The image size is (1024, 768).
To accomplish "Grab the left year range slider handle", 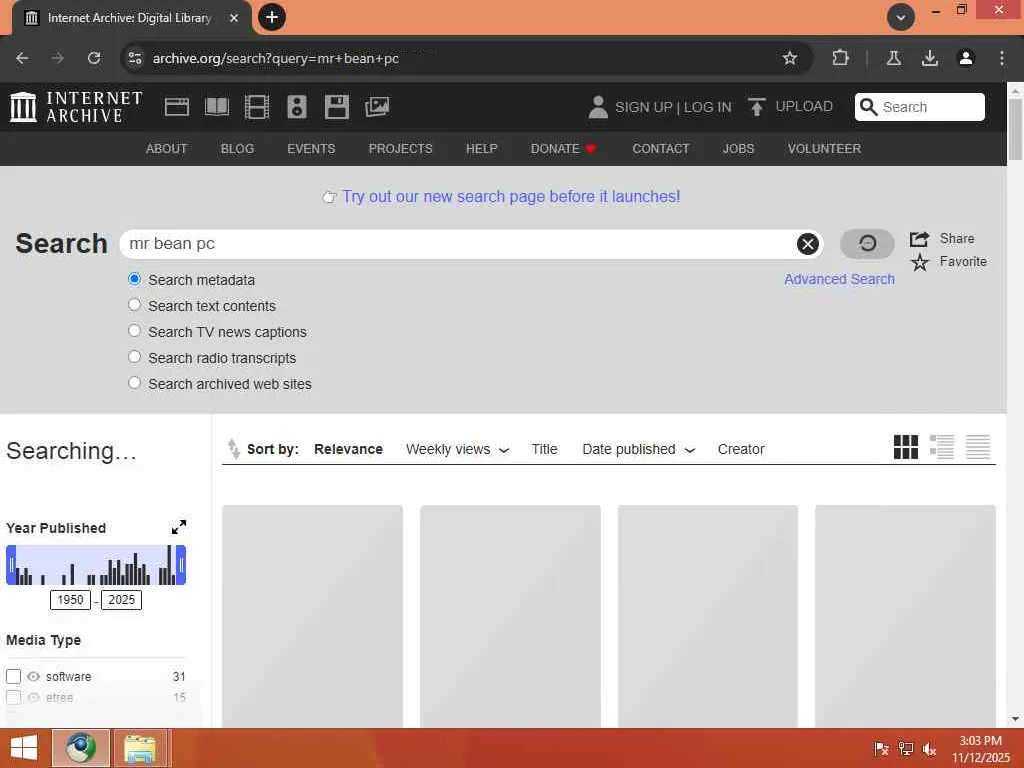I will 10,565.
